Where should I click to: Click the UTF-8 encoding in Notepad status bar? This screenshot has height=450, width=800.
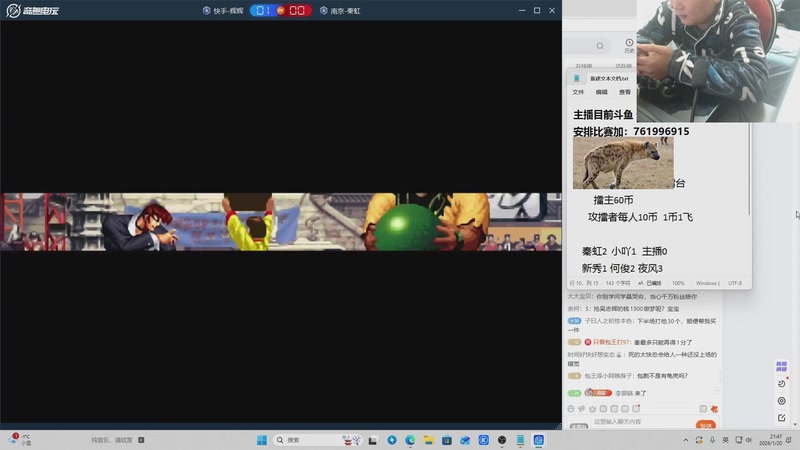tap(735, 283)
